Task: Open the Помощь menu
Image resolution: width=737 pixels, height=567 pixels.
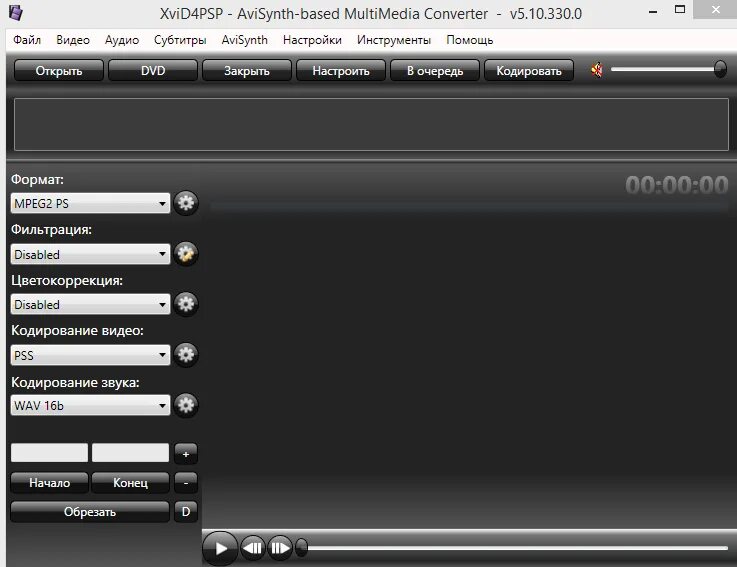Action: pos(470,40)
